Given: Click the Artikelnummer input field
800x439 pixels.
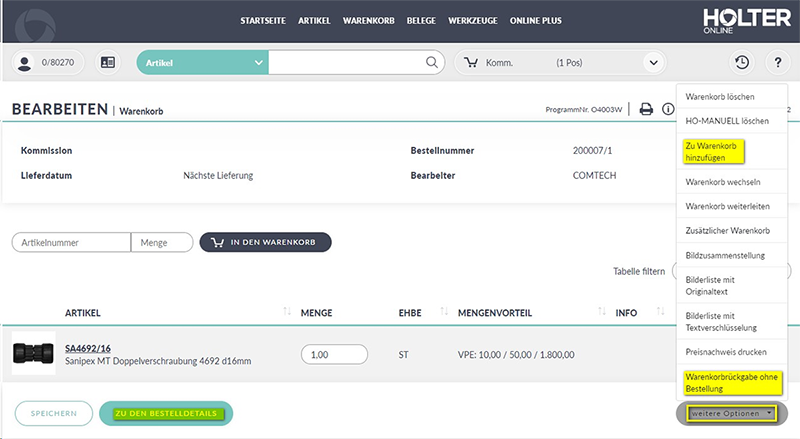Looking at the screenshot, I should click(71, 242).
